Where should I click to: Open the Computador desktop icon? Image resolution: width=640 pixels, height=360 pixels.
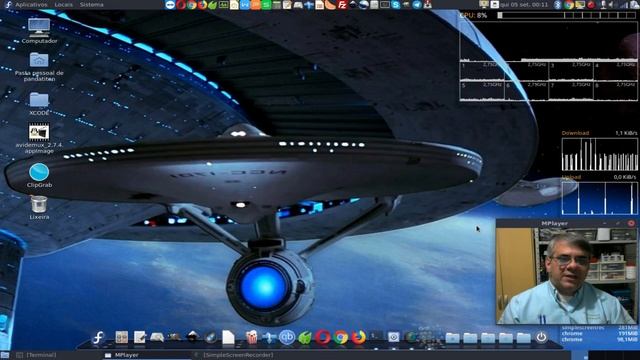tap(39, 31)
